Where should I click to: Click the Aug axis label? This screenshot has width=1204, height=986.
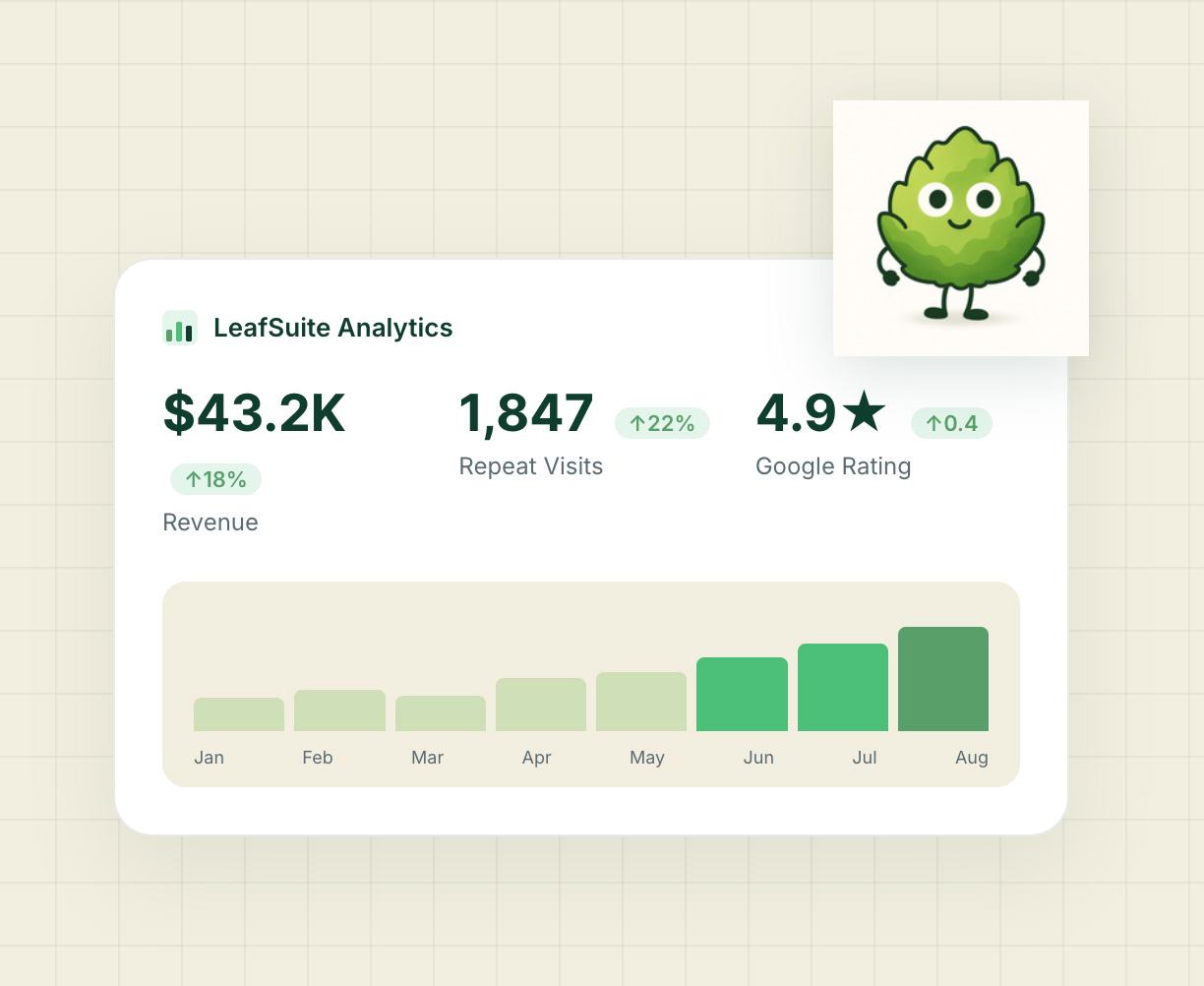click(x=971, y=758)
